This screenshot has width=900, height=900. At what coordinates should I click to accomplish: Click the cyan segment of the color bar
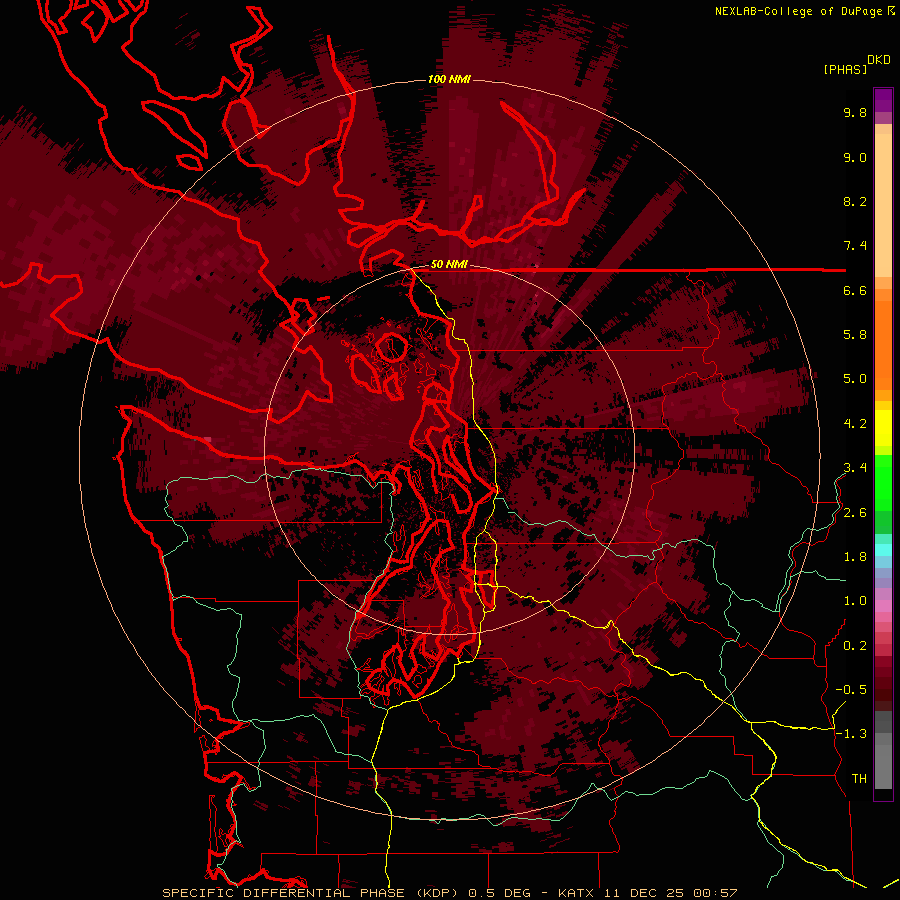coord(883,550)
